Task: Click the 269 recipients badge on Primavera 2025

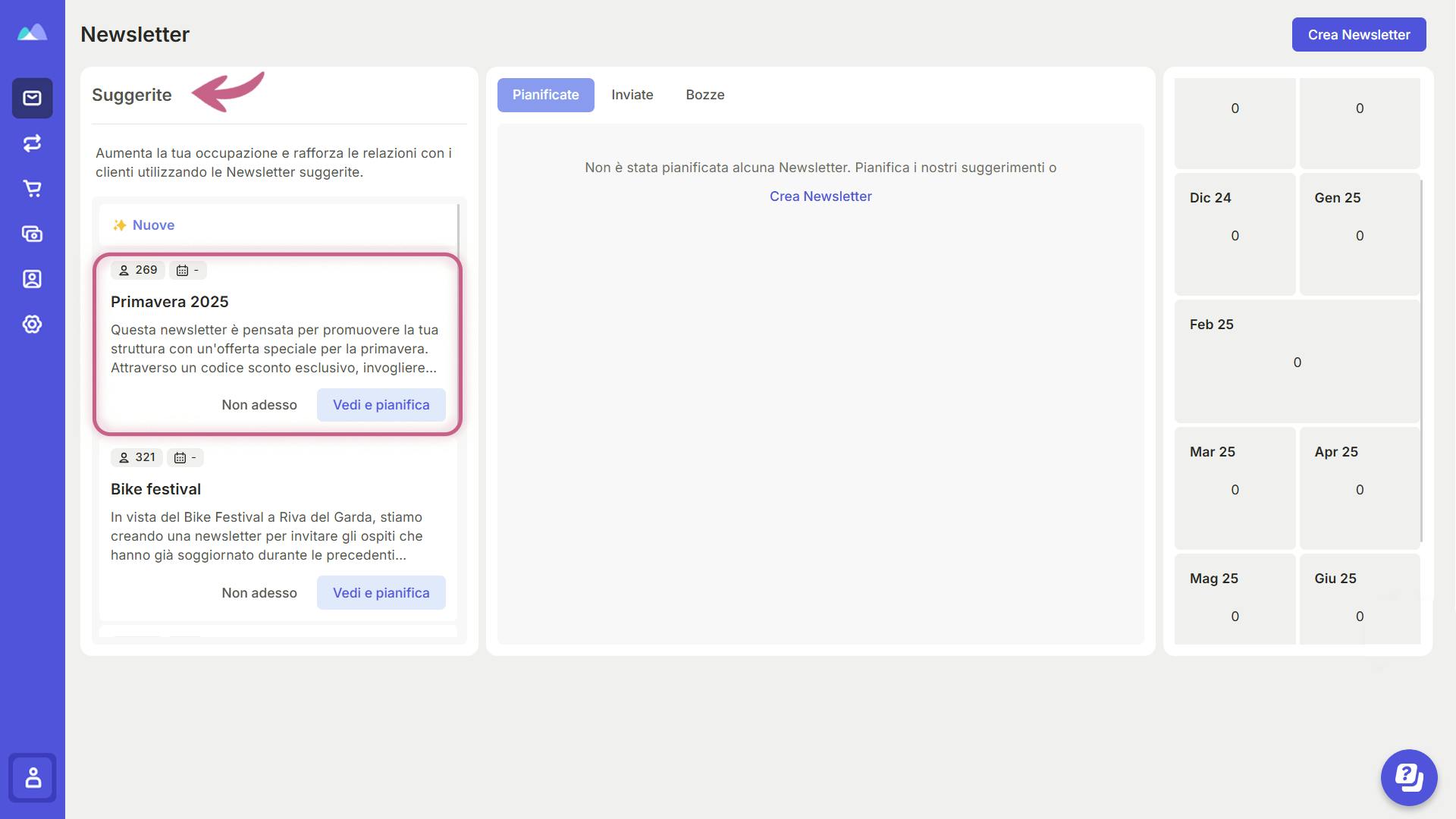Action: 138,270
